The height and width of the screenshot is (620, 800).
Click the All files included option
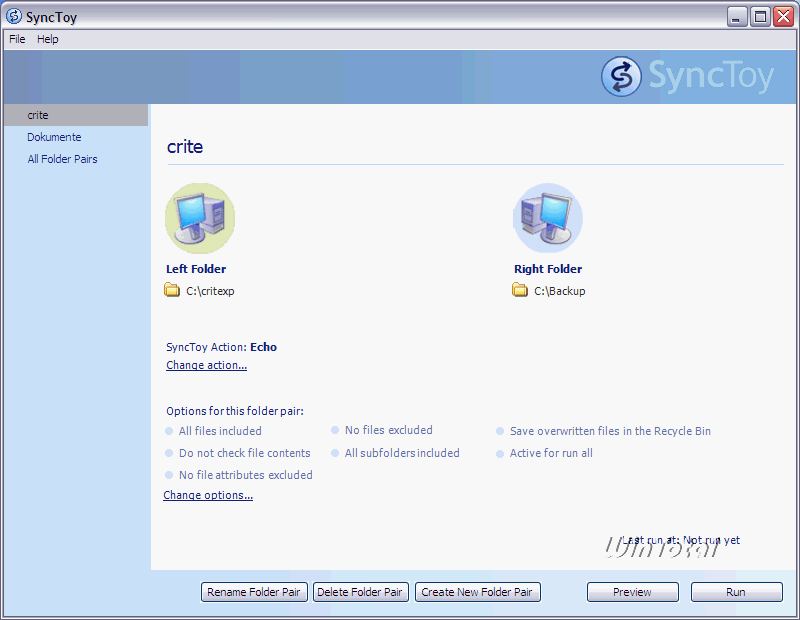click(220, 431)
